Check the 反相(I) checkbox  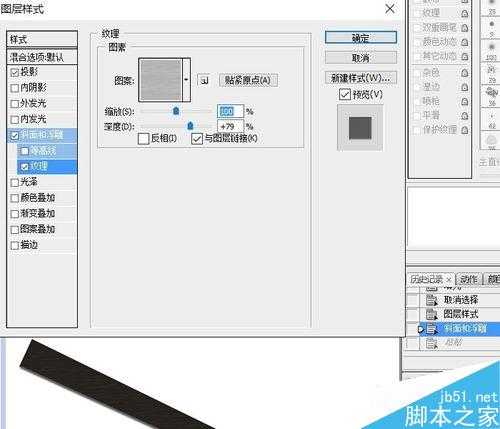pyautogui.click(x=143, y=139)
